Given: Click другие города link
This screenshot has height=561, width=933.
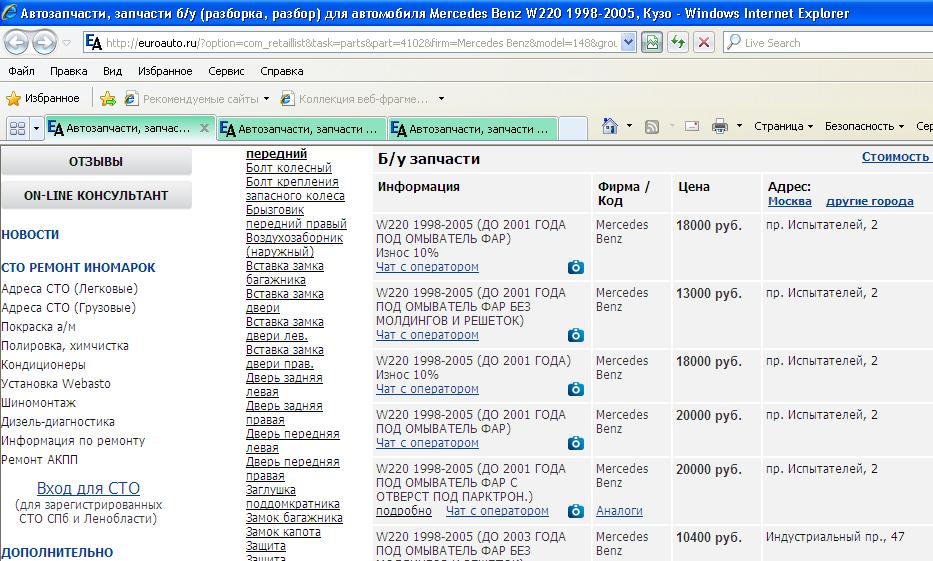Looking at the screenshot, I should [869, 201].
